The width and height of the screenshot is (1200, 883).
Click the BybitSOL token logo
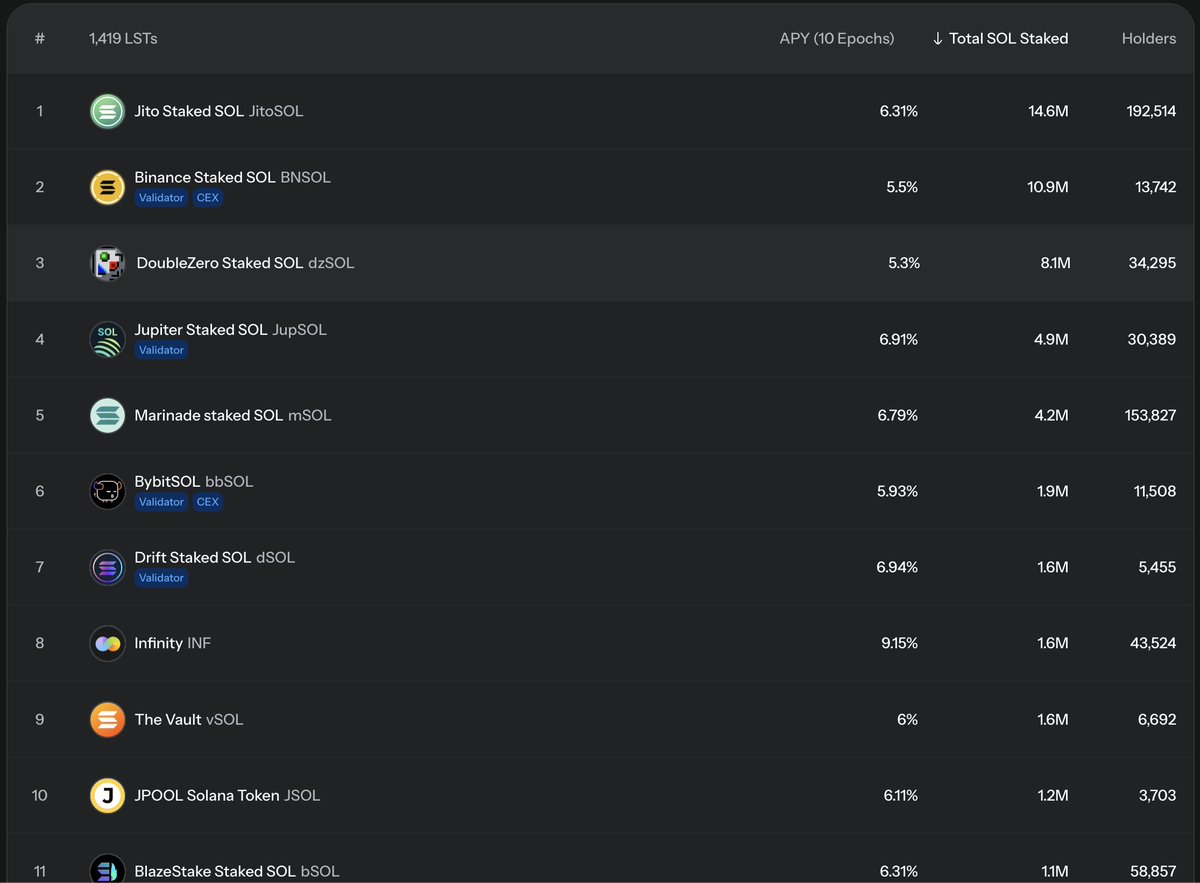(x=107, y=491)
